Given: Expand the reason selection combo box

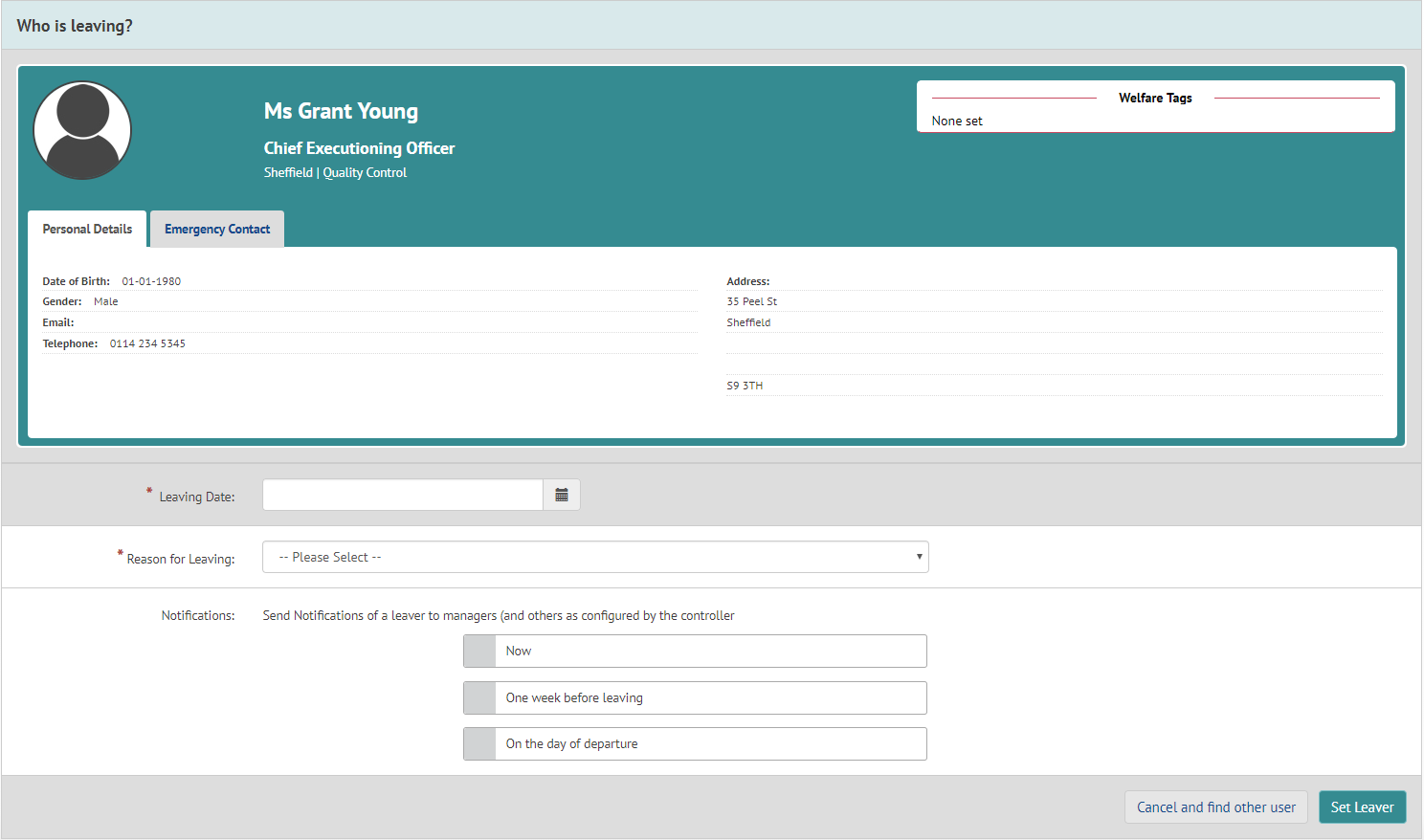Looking at the screenshot, I should 595,556.
